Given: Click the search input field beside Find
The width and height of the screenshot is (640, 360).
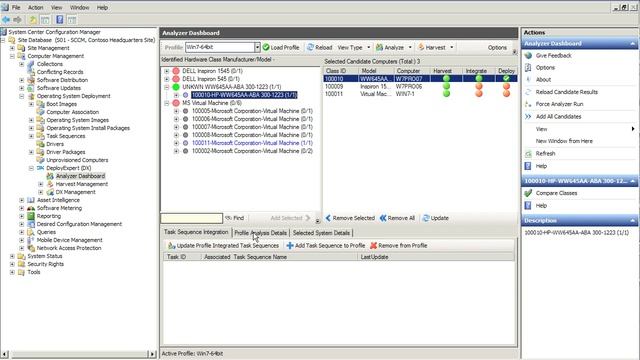Looking at the screenshot, I should (x=191, y=218).
